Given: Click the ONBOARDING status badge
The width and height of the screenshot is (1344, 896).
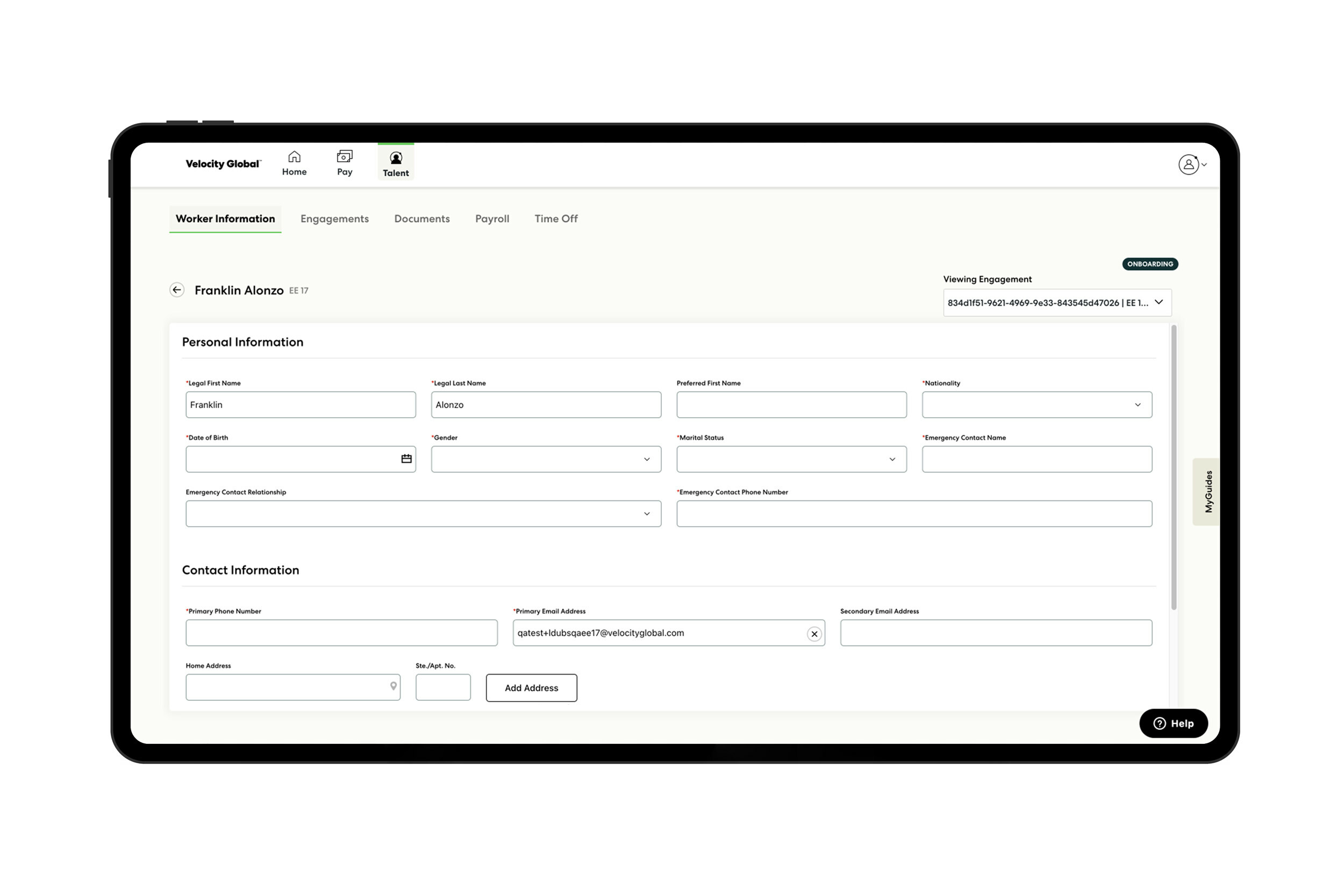Looking at the screenshot, I should [1150, 264].
